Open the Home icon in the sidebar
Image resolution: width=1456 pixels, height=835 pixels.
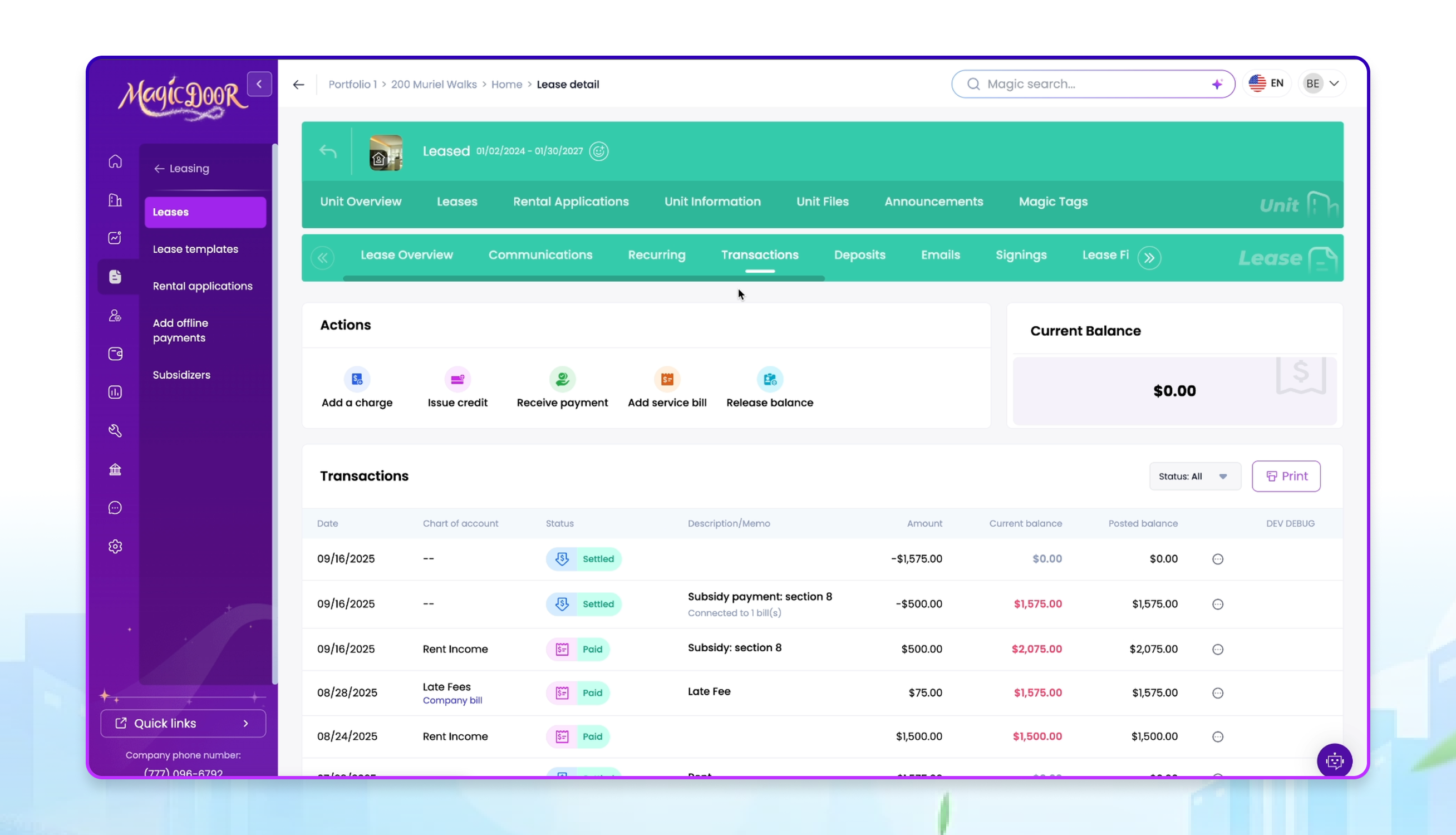coord(115,161)
